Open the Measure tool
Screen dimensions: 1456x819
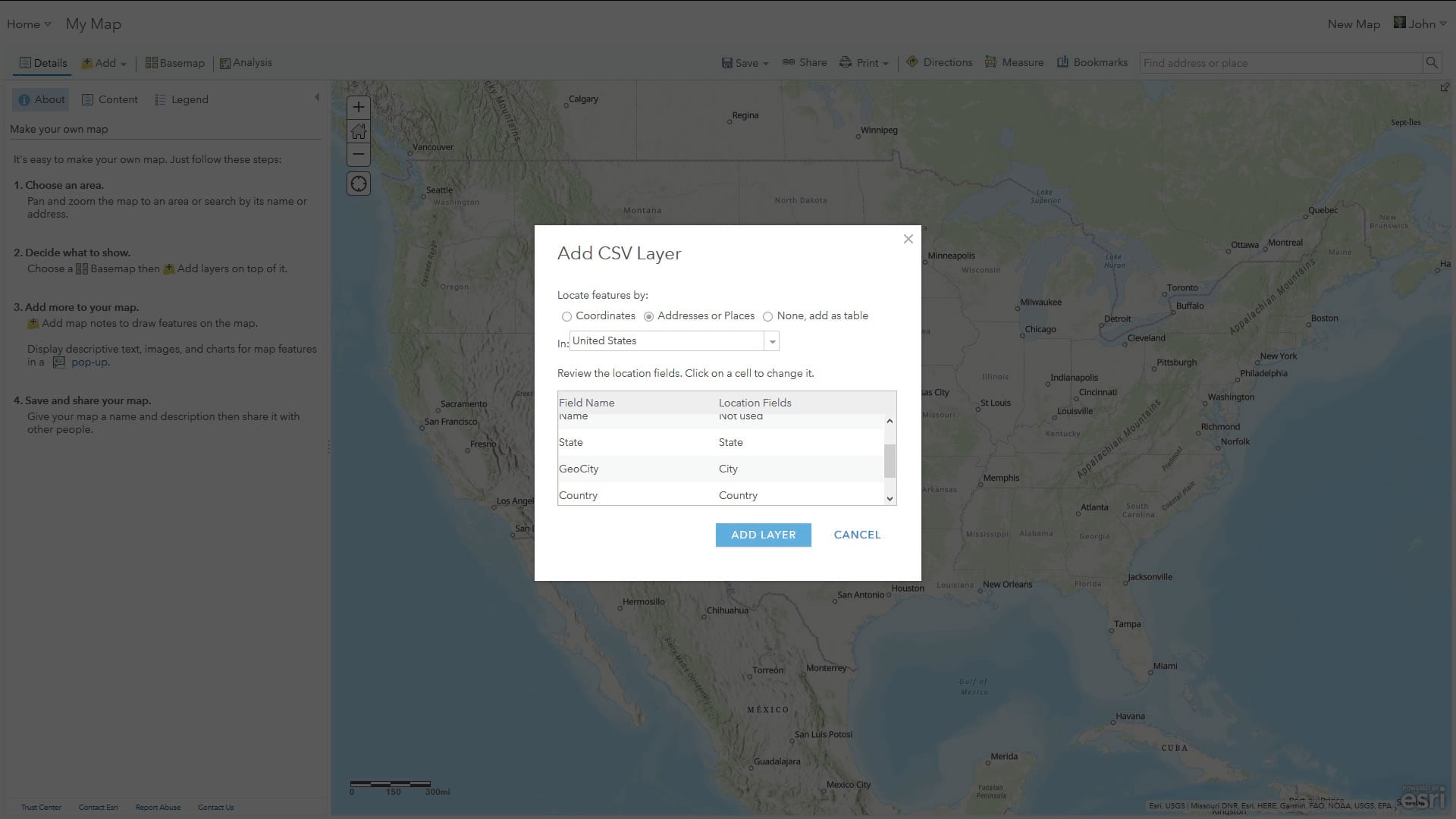coord(1014,63)
